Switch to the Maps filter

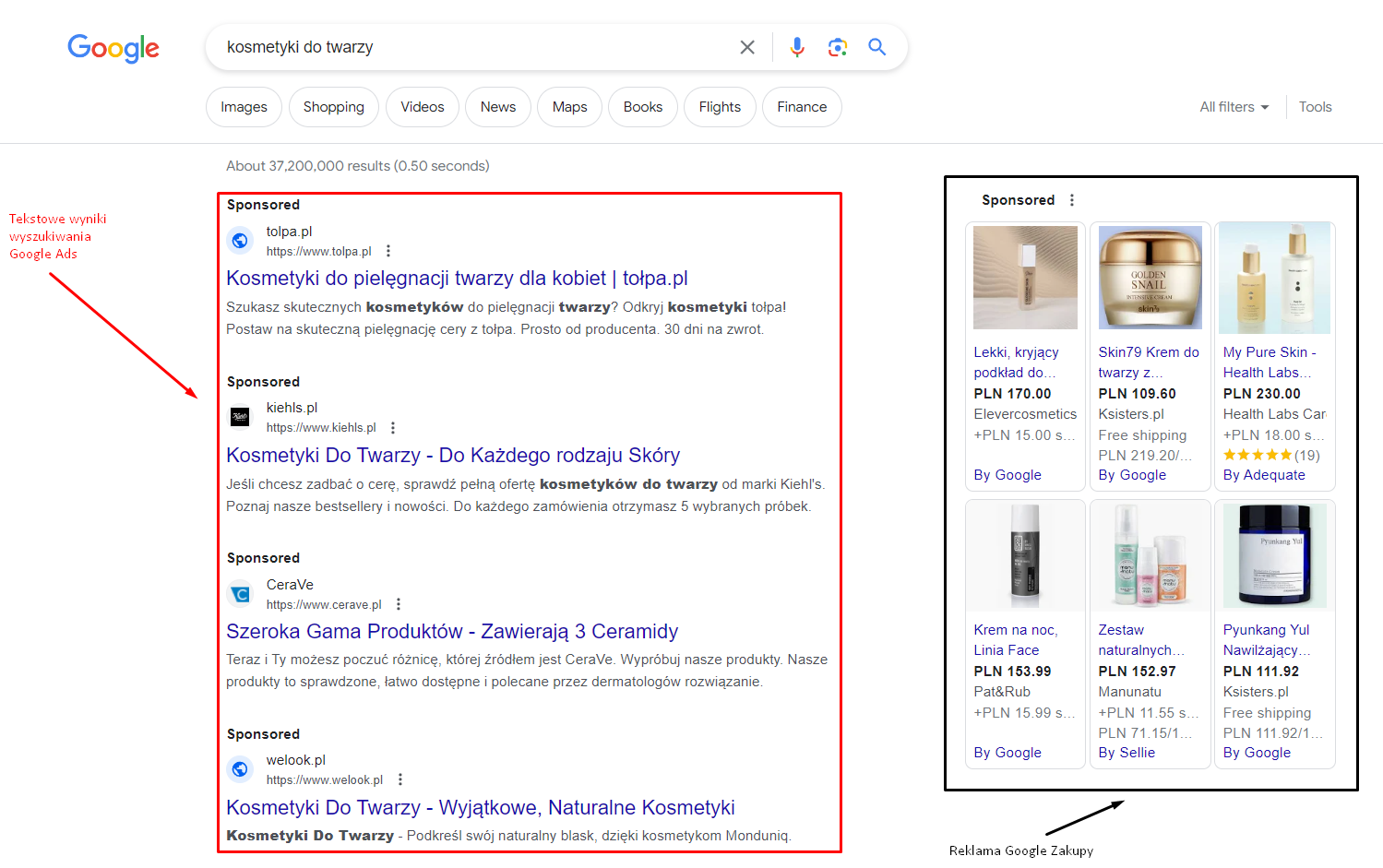pos(570,107)
